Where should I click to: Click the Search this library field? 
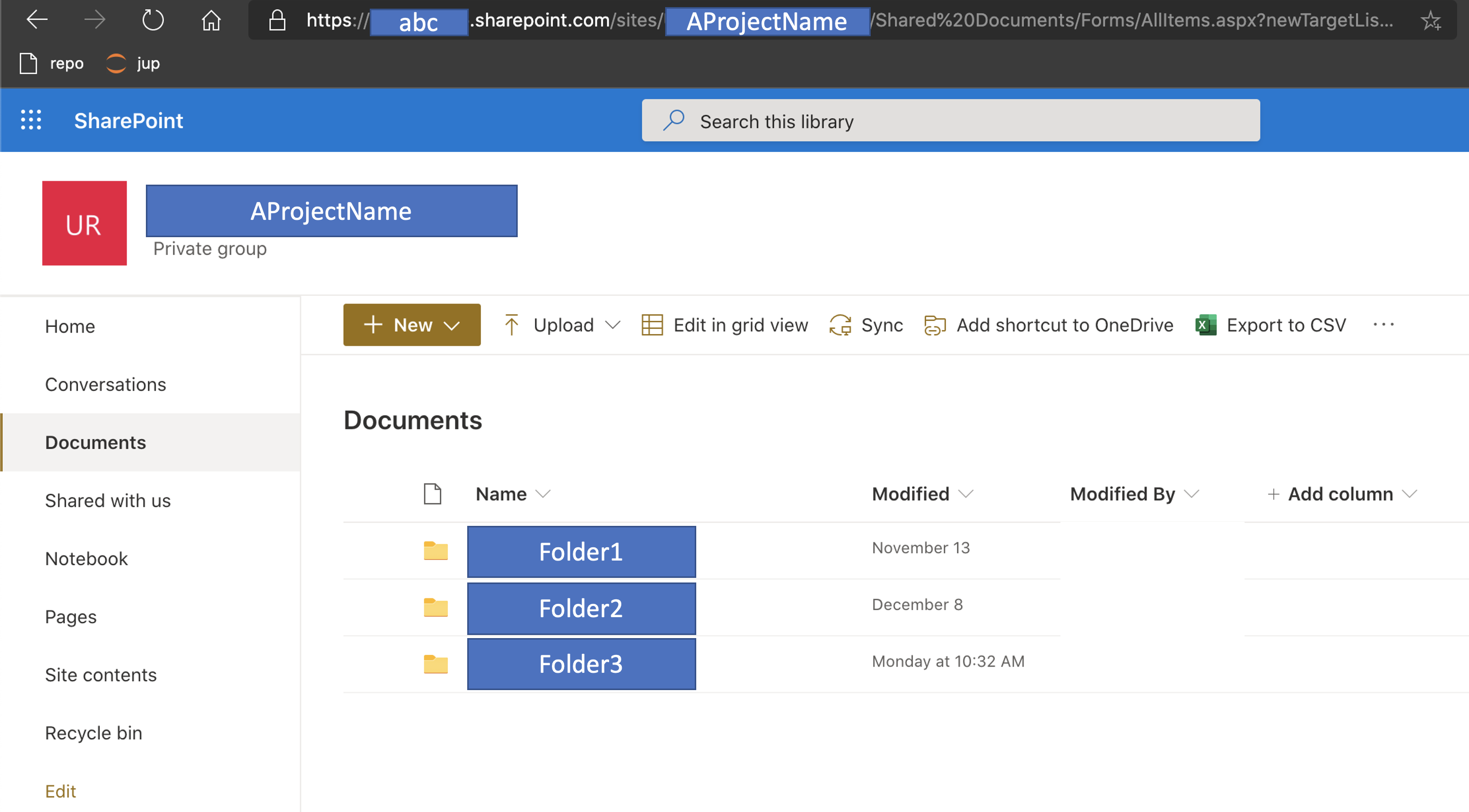(x=950, y=121)
